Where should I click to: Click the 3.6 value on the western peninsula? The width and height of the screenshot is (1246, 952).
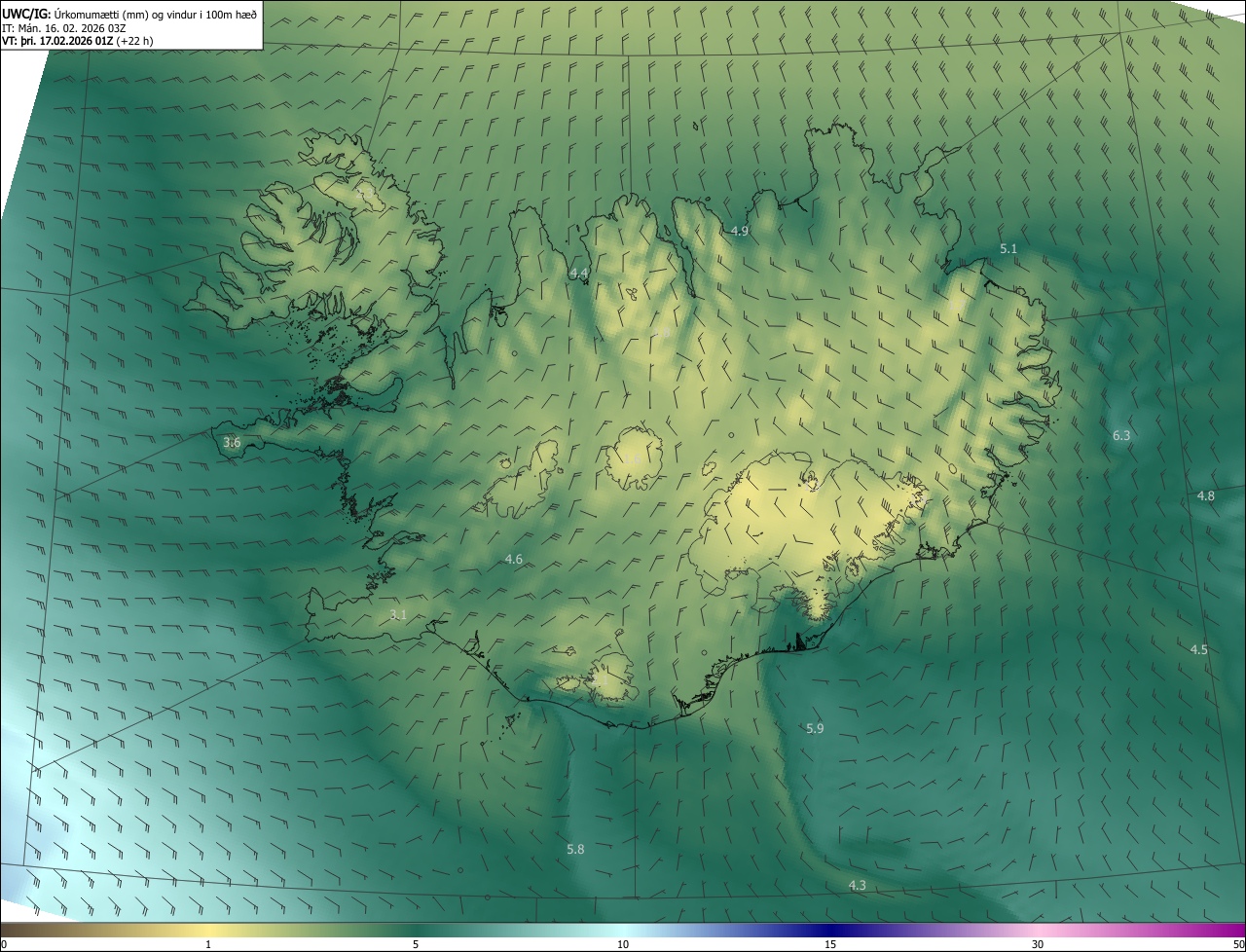pos(232,443)
